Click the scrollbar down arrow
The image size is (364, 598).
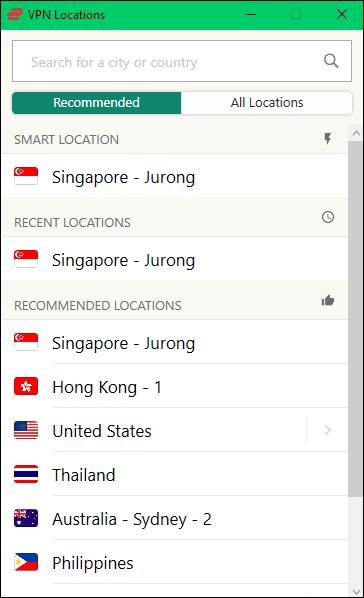click(356, 592)
